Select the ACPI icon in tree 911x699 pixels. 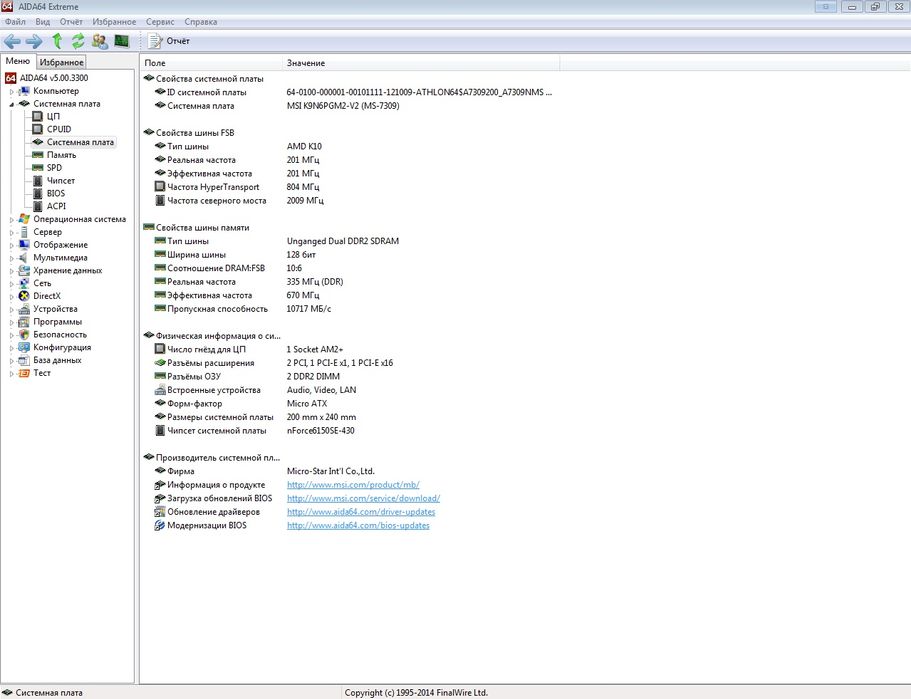[x=38, y=206]
